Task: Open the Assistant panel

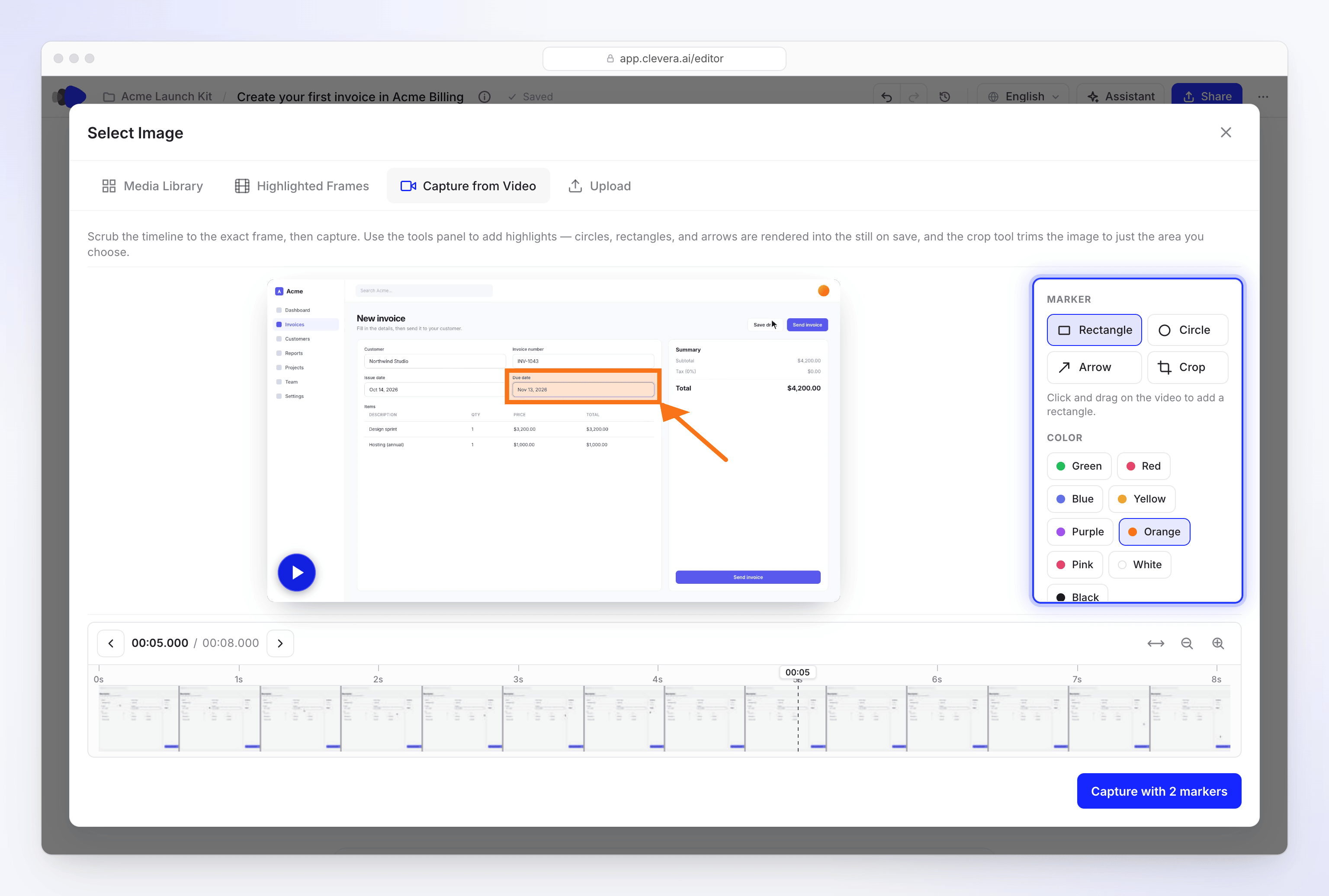Action: pyautogui.click(x=1121, y=96)
